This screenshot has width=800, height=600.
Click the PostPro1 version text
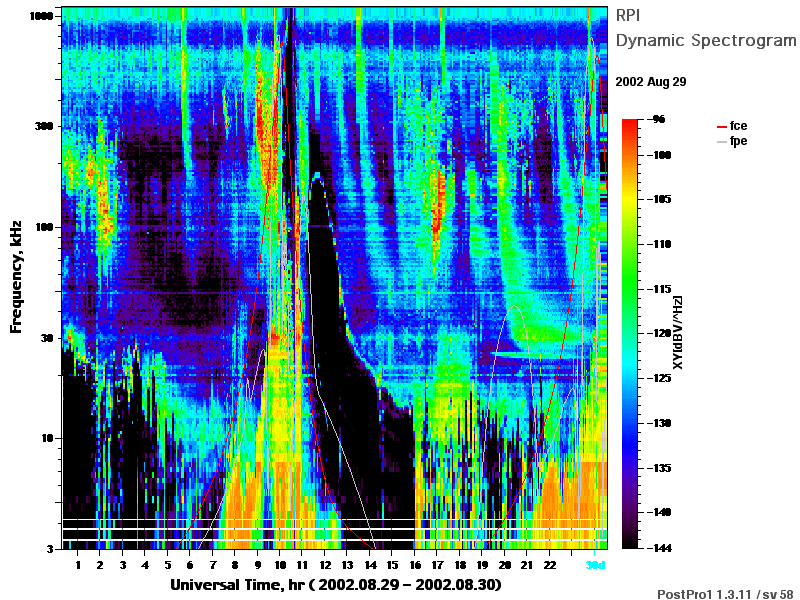725,593
